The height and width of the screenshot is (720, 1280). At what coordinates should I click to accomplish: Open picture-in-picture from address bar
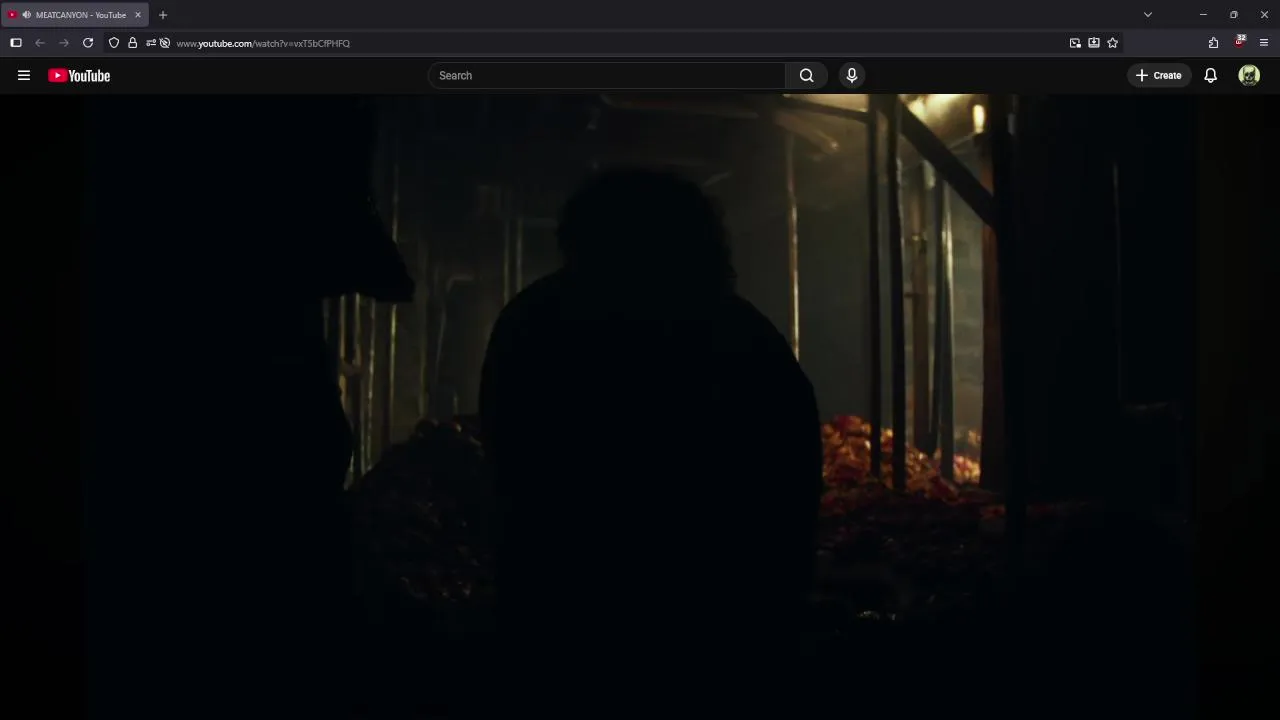pos(1075,43)
